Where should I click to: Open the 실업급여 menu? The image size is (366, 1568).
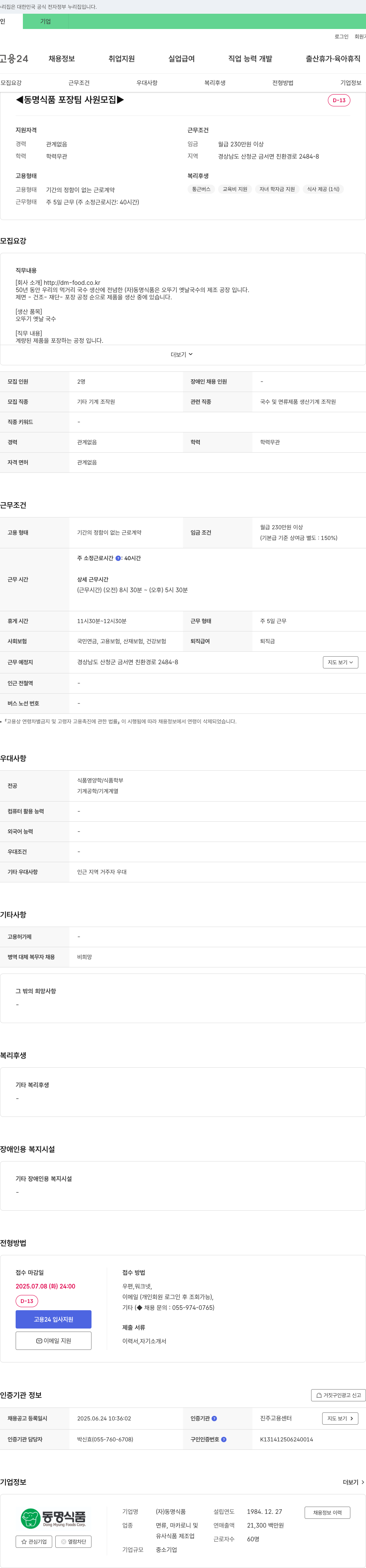(x=181, y=58)
